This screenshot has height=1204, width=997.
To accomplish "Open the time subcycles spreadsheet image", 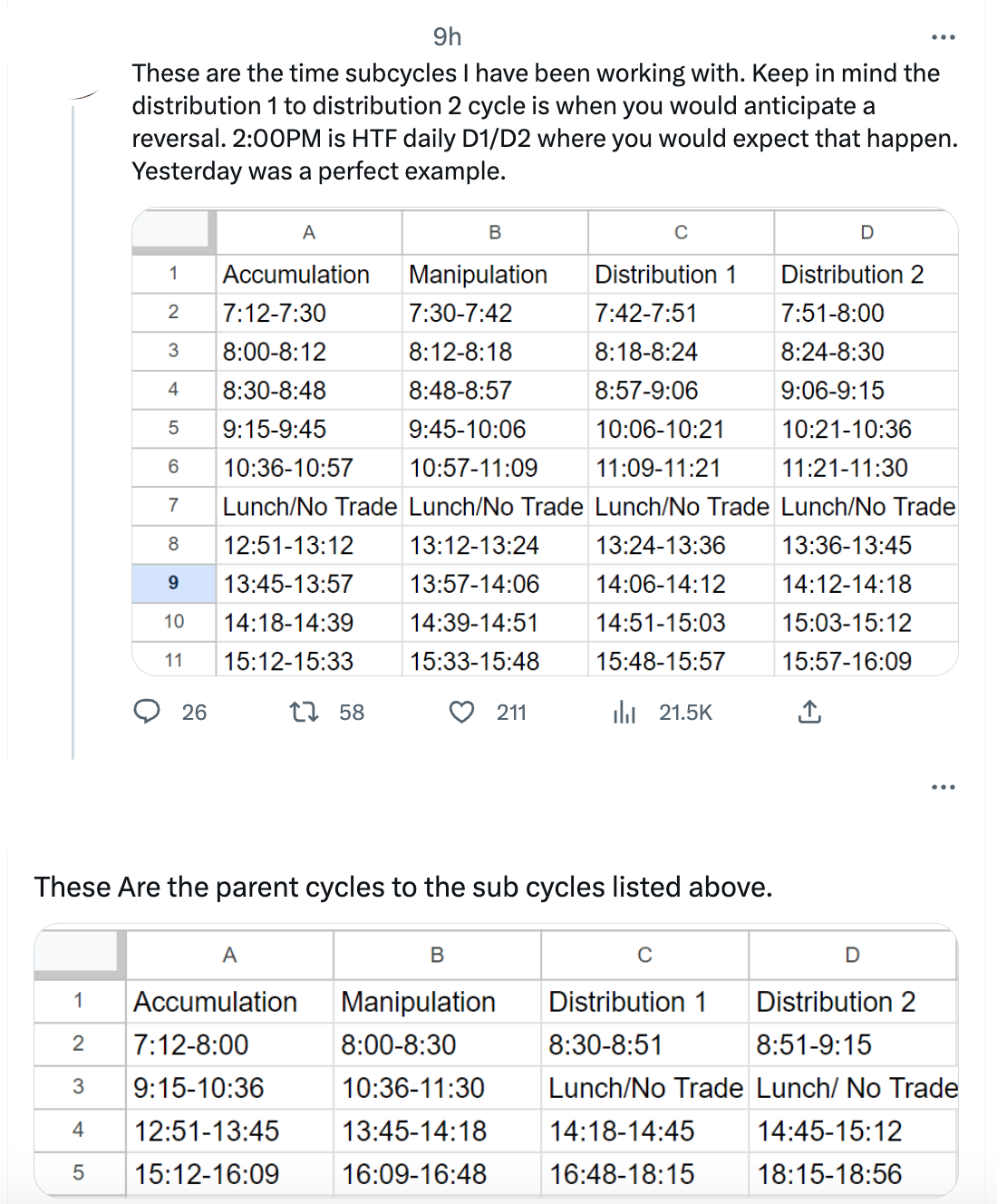I will click(545, 442).
